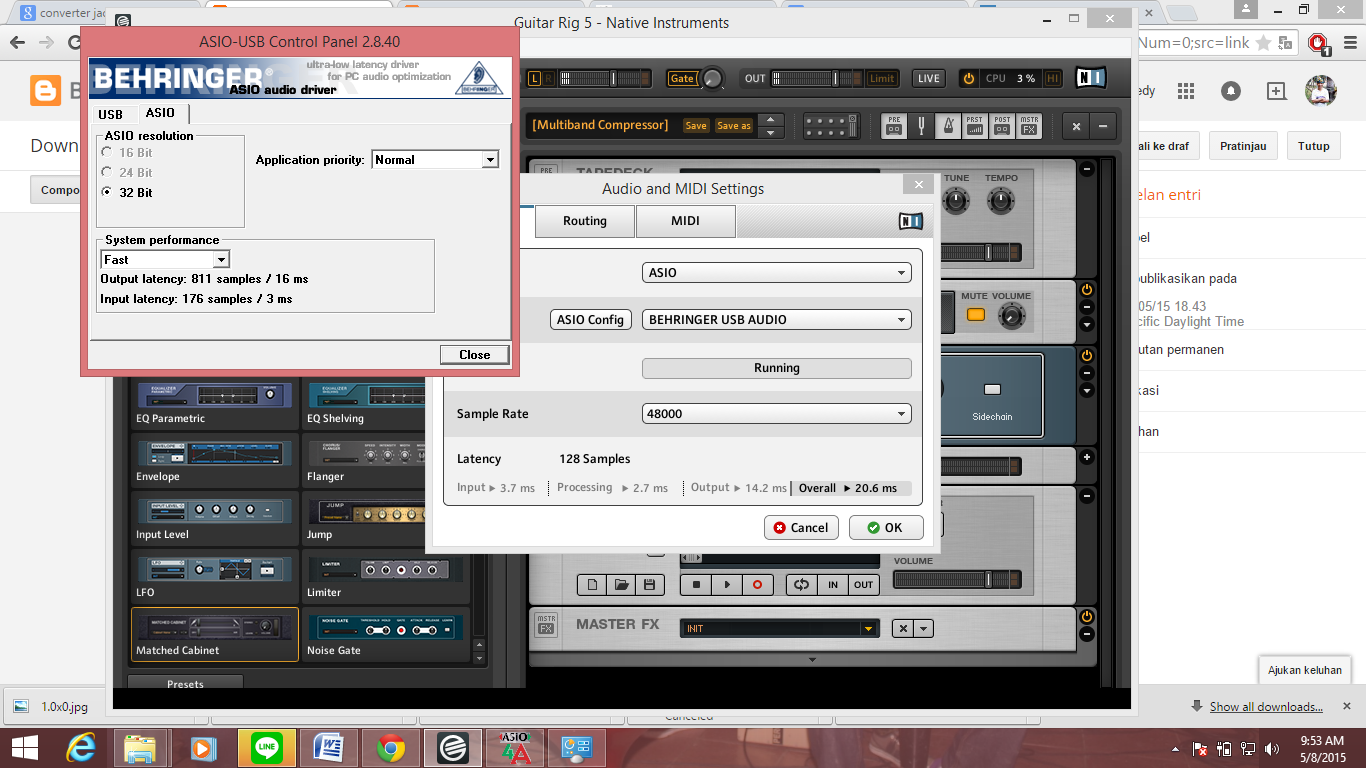Screen dimensions: 1366x768
Task: Set tapedeck loop IN point
Action: [x=832, y=585]
